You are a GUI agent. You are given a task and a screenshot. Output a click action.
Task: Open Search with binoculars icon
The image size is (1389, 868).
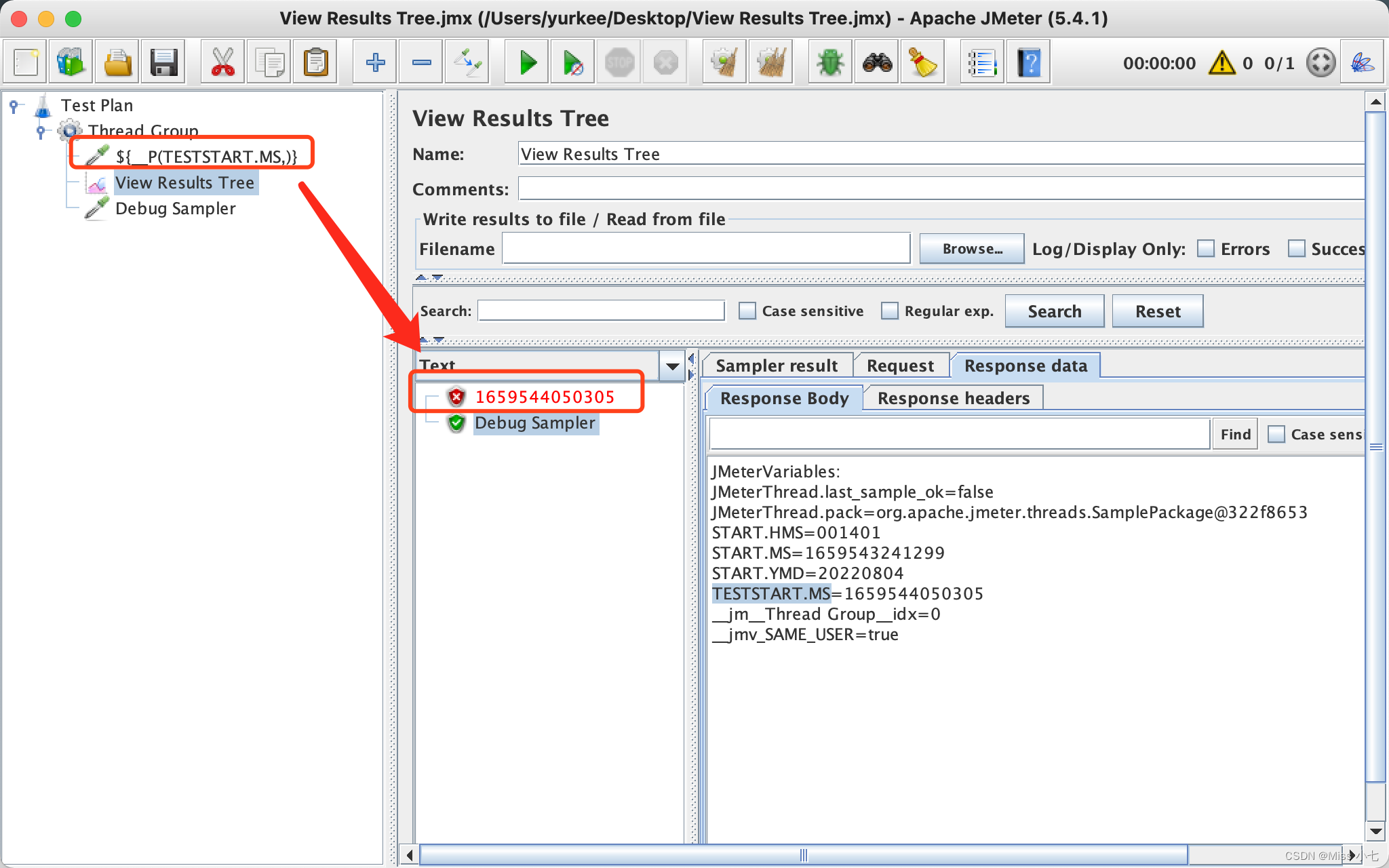[x=877, y=63]
